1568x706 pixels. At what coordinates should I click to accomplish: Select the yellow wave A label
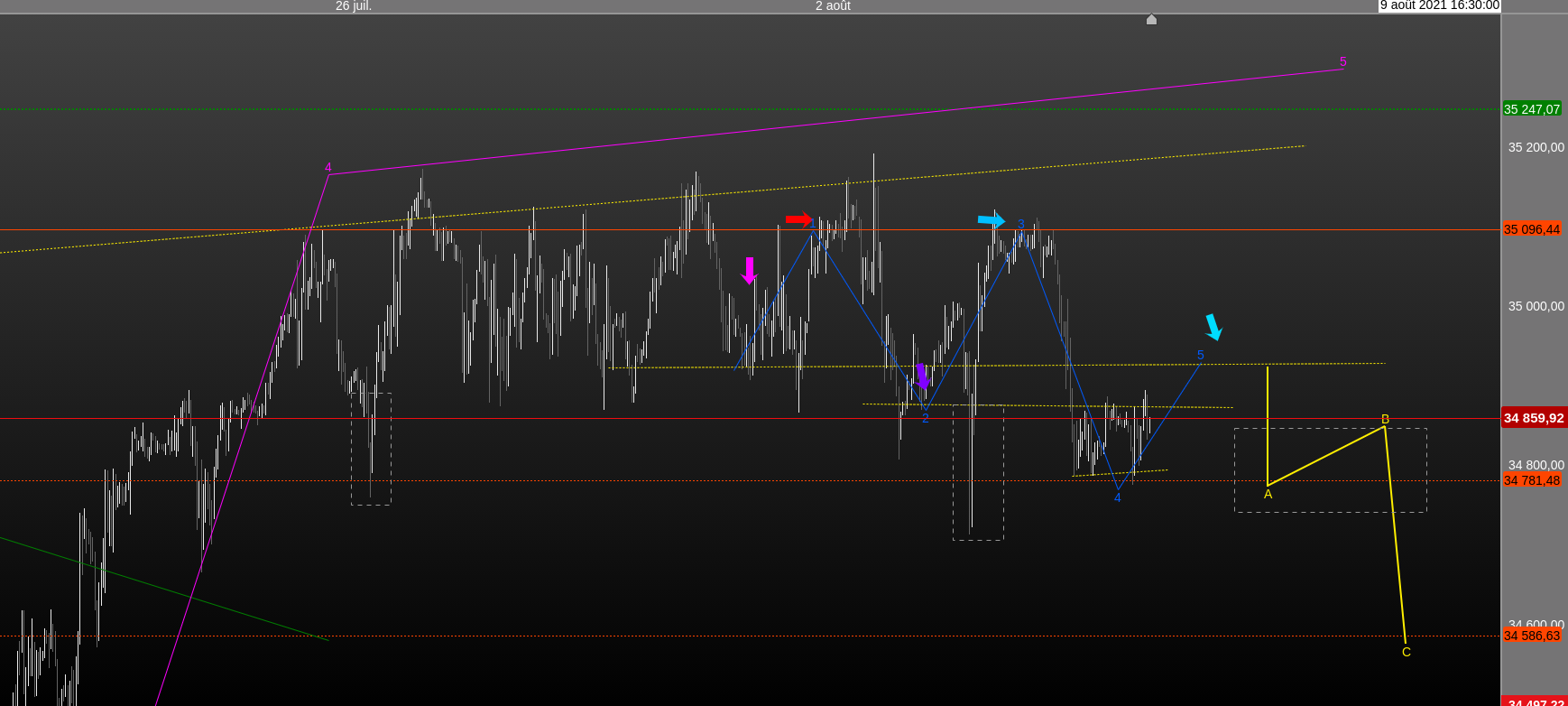(1268, 494)
